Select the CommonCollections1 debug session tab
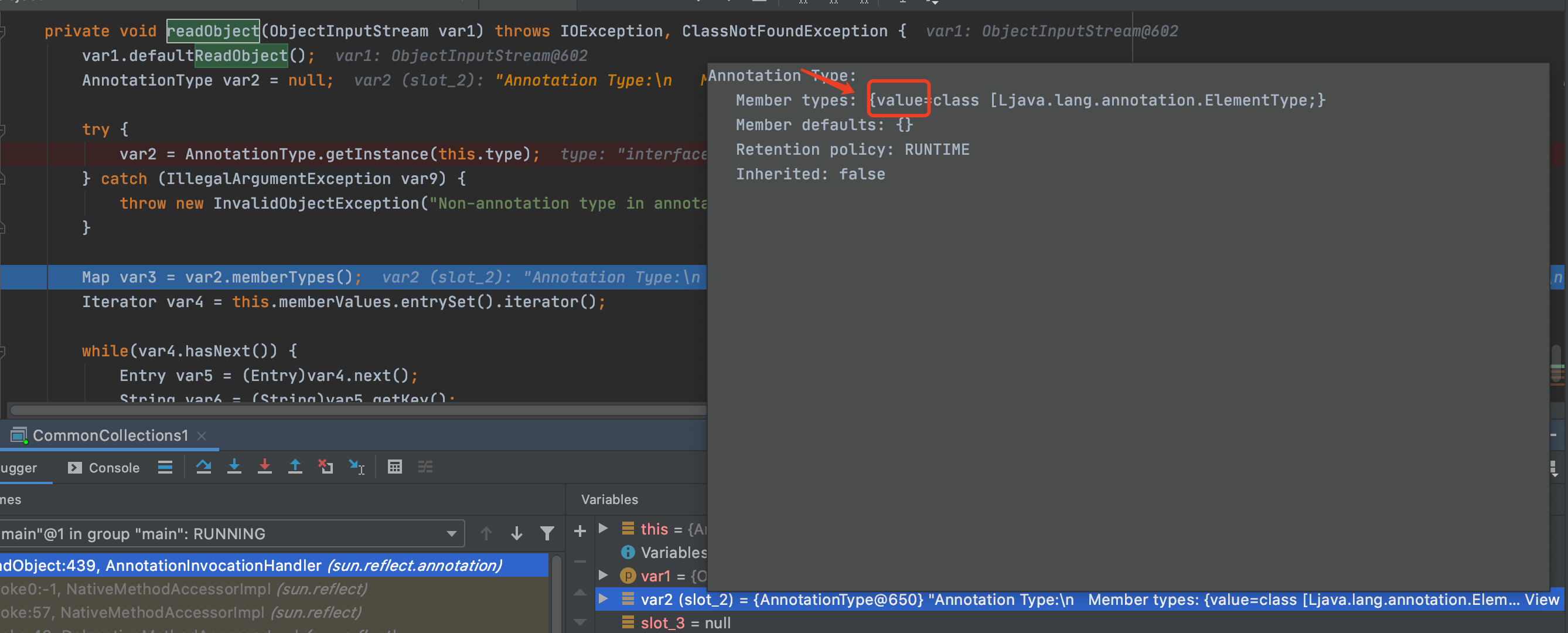Image resolution: width=1568 pixels, height=633 pixels. 110,435
